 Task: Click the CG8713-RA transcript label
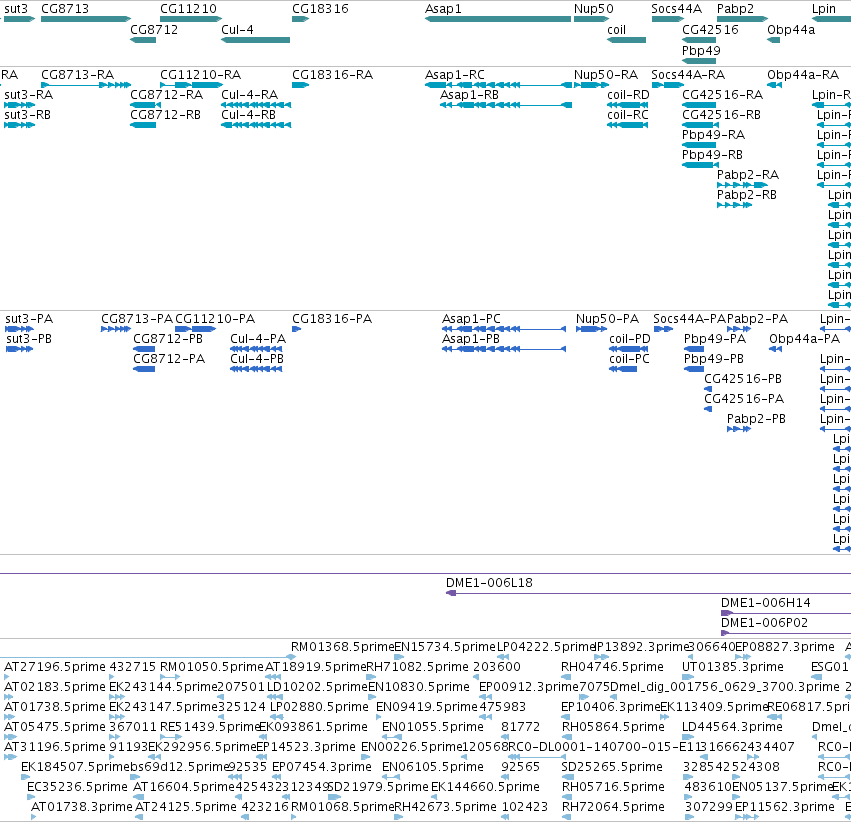click(x=78, y=74)
